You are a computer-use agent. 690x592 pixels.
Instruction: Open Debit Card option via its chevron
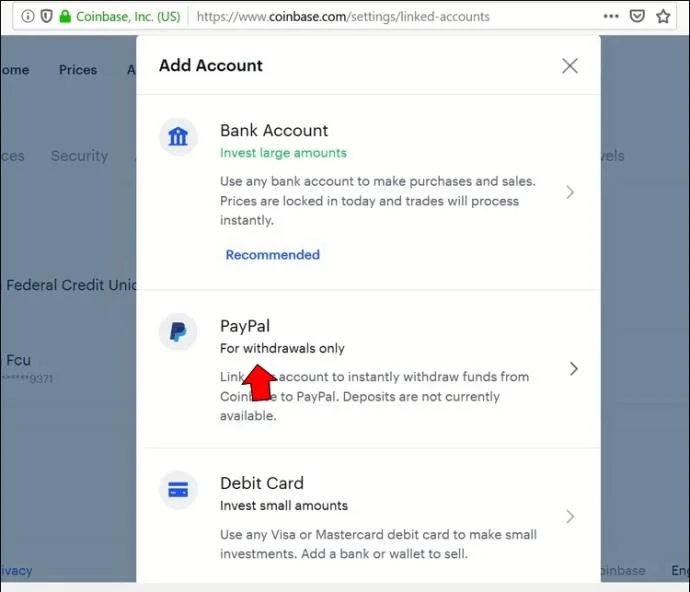pos(570,516)
